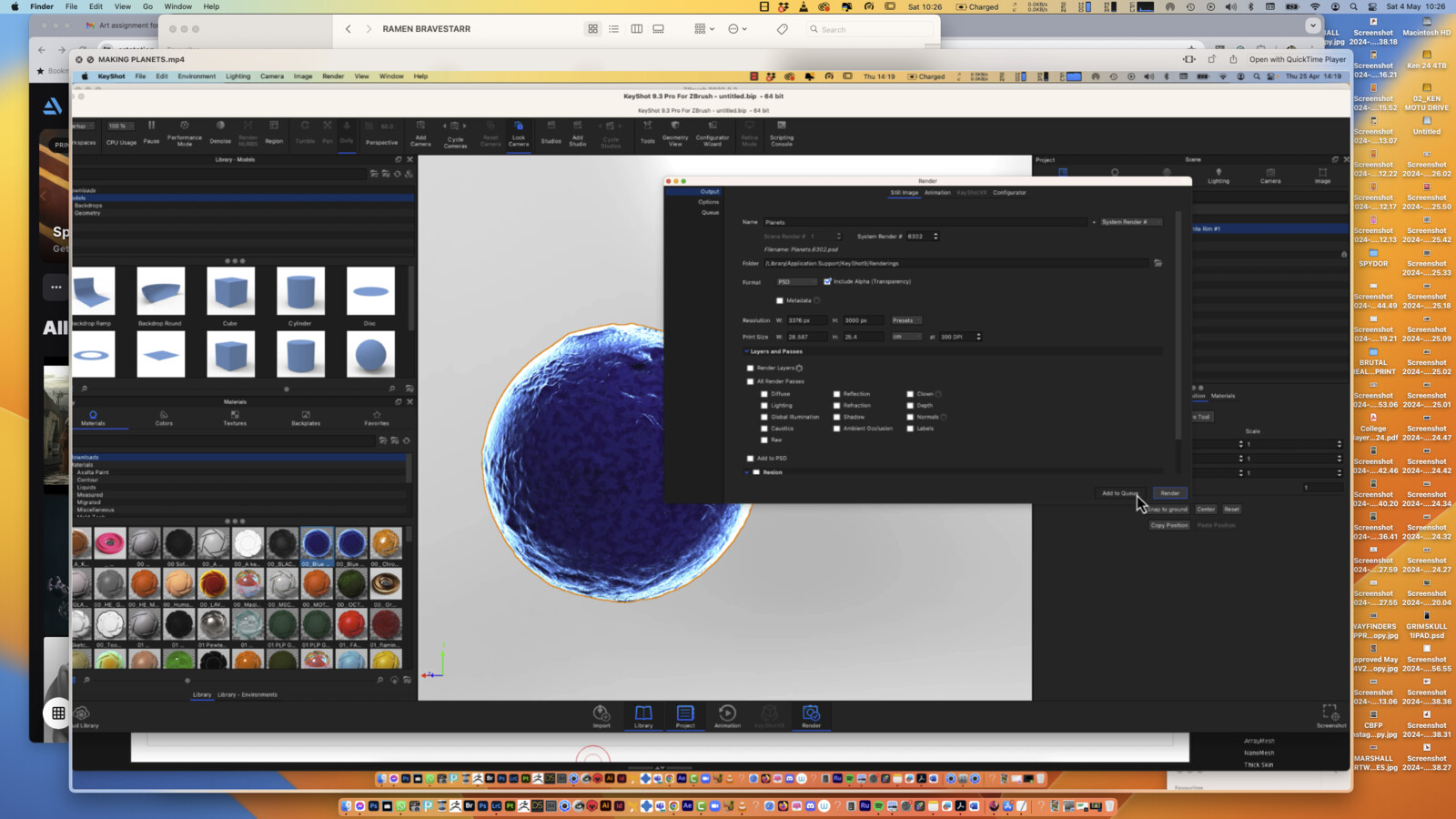Open the Finder group-by dropdown
The width and height of the screenshot is (1456, 819).
(x=704, y=29)
